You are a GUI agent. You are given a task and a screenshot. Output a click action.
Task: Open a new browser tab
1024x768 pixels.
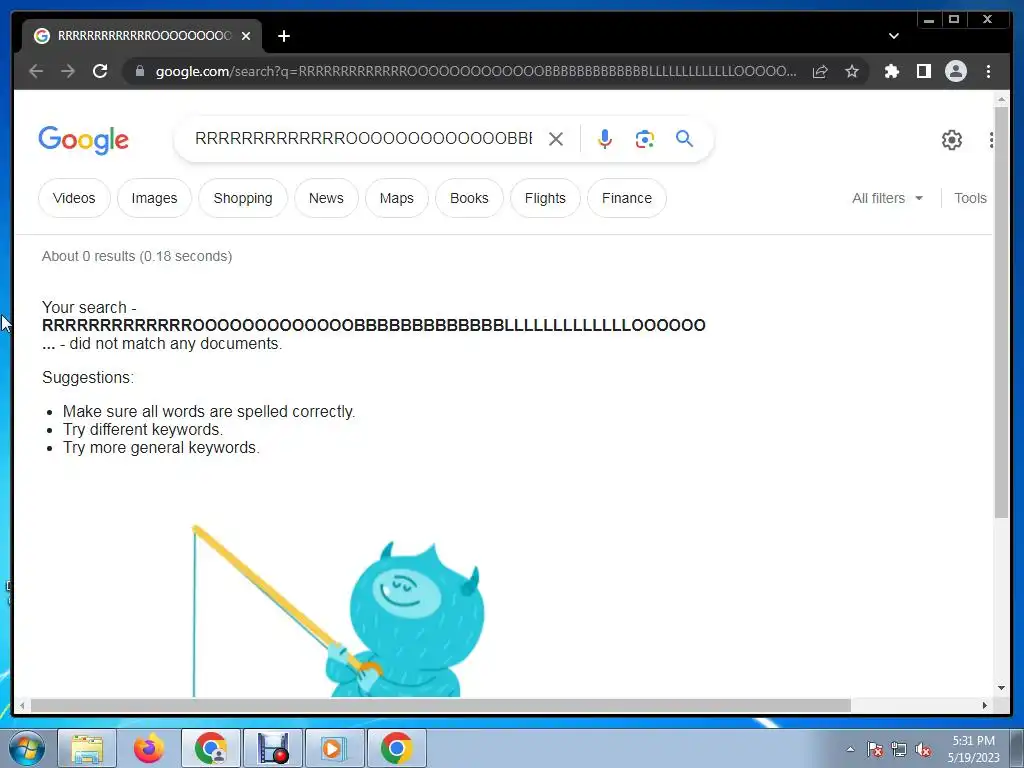point(283,36)
